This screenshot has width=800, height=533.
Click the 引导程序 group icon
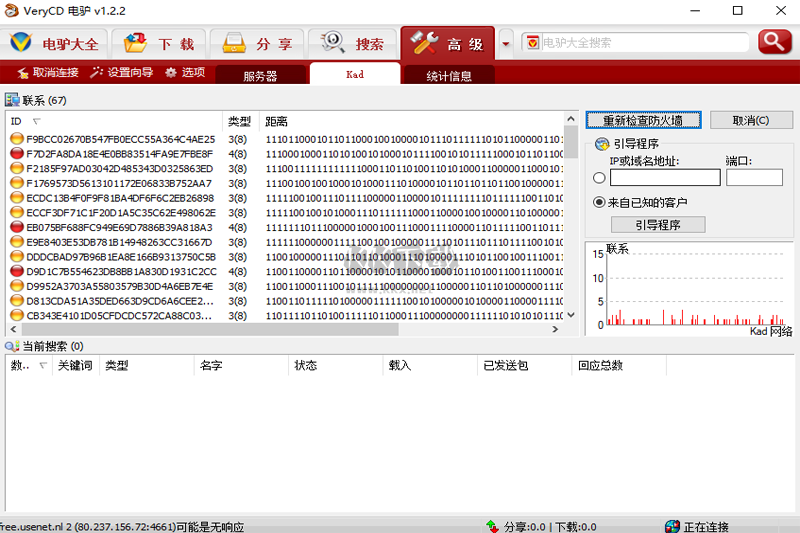click(x=602, y=144)
